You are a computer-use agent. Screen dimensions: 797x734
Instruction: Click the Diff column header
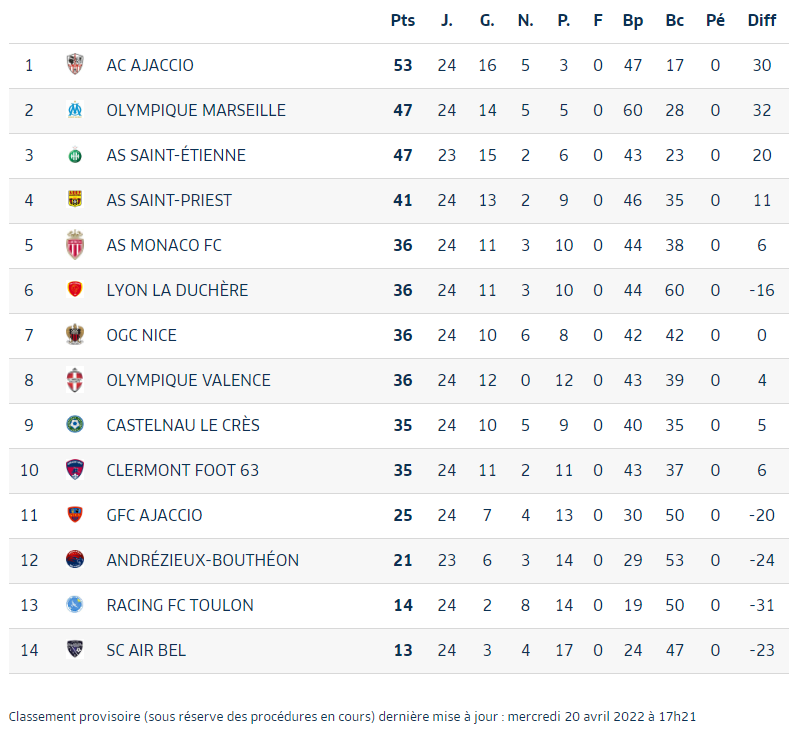761,20
